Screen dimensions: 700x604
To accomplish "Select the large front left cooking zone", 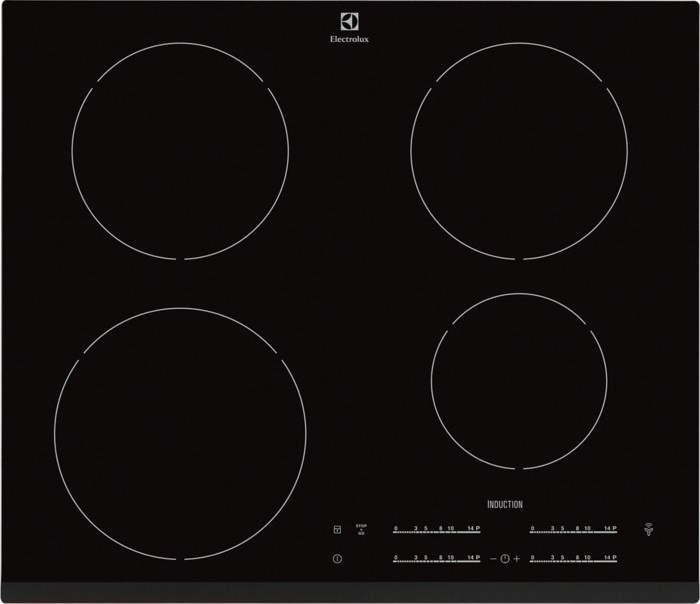I will tap(180, 433).
